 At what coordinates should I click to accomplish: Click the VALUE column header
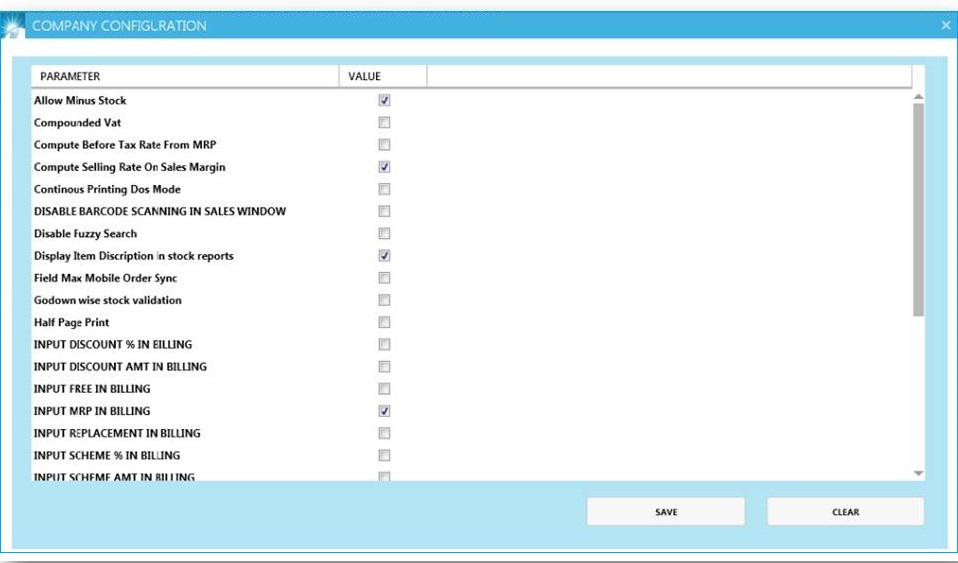pyautogui.click(x=383, y=76)
